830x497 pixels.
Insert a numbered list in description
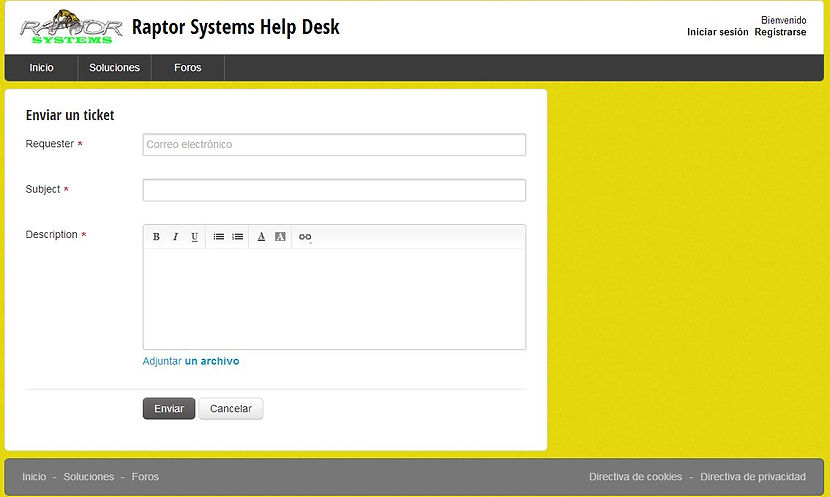click(238, 237)
